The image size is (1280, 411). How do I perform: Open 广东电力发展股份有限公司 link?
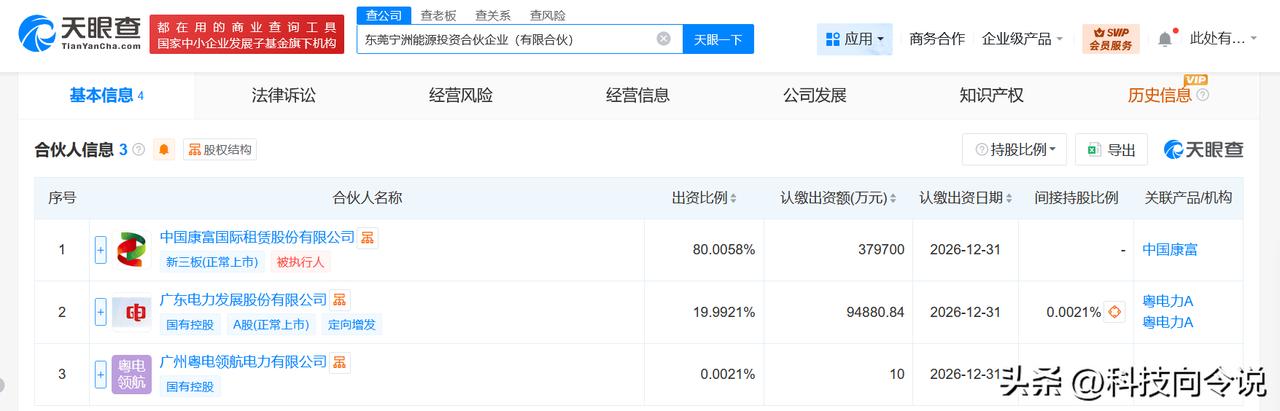(243, 299)
